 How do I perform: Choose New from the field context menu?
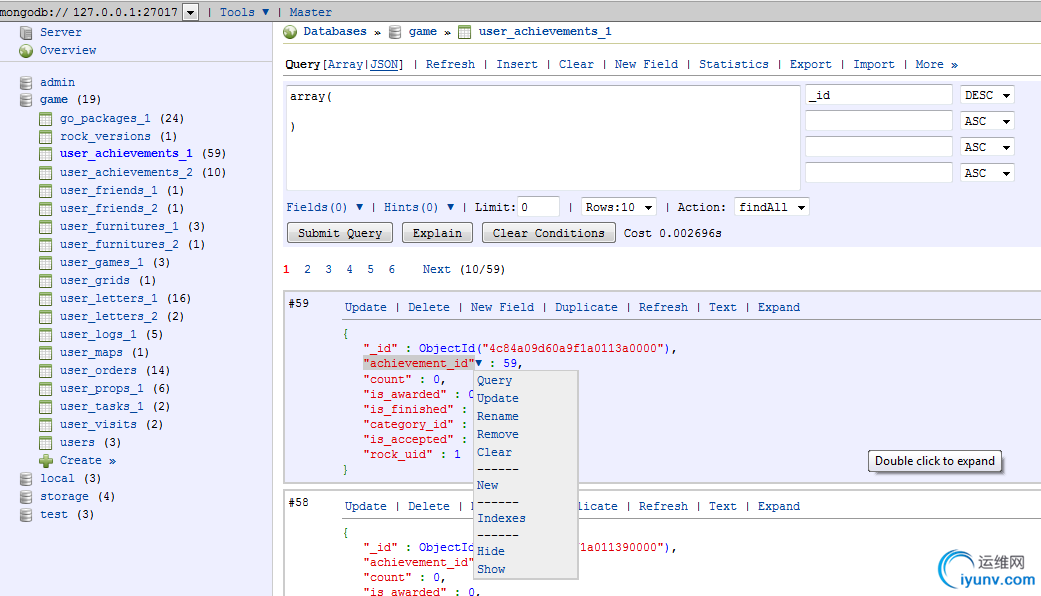coord(487,485)
